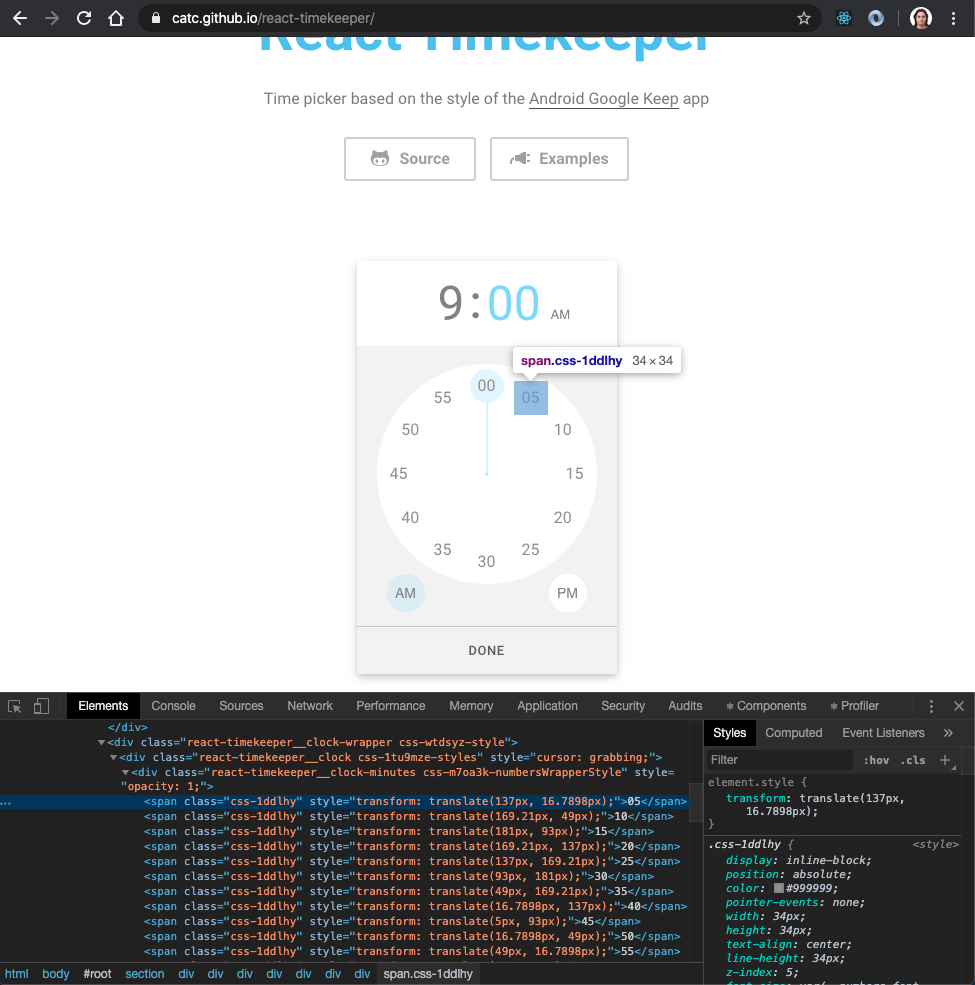
Task: Toggle element state with :hov button
Action: point(877,760)
